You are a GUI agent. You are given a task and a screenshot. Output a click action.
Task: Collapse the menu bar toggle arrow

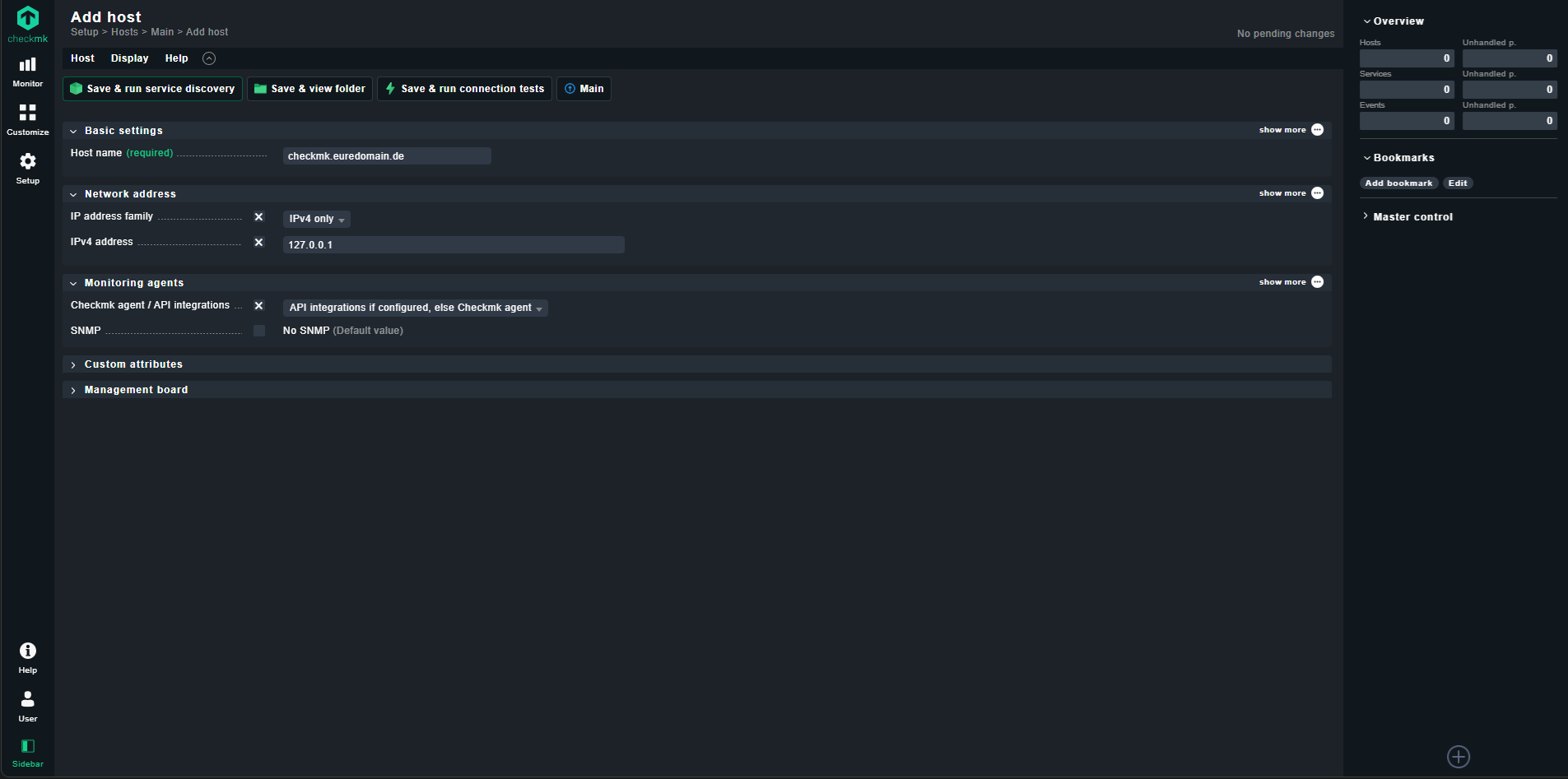pyautogui.click(x=209, y=58)
